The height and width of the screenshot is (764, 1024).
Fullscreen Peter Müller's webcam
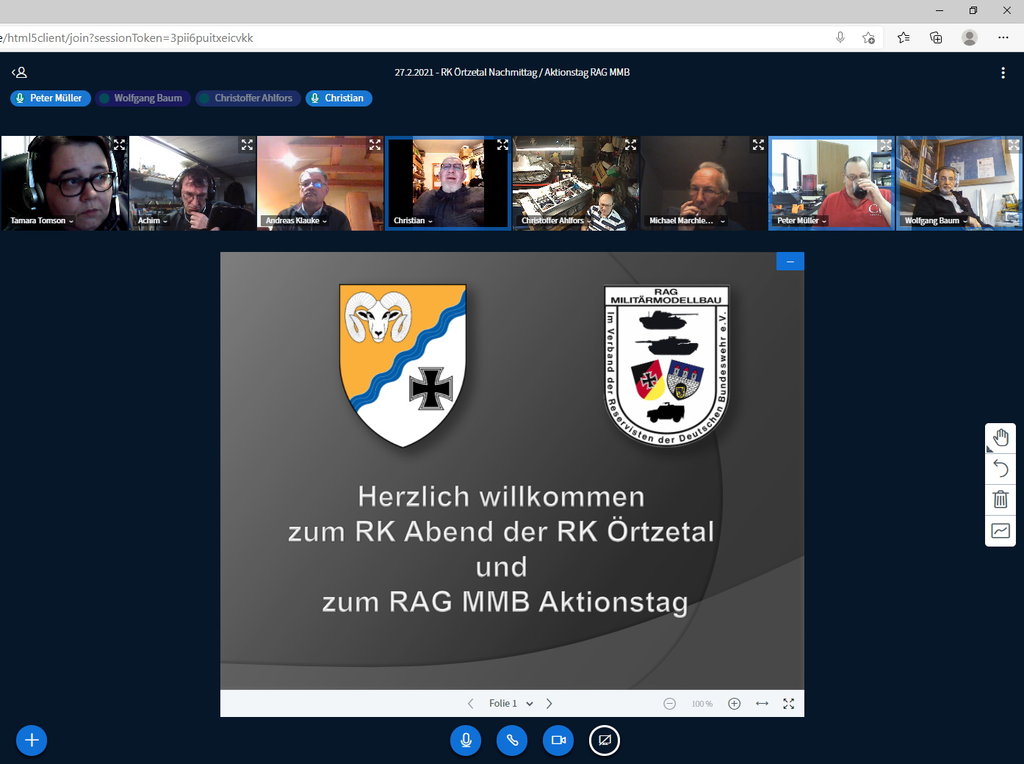[886, 145]
